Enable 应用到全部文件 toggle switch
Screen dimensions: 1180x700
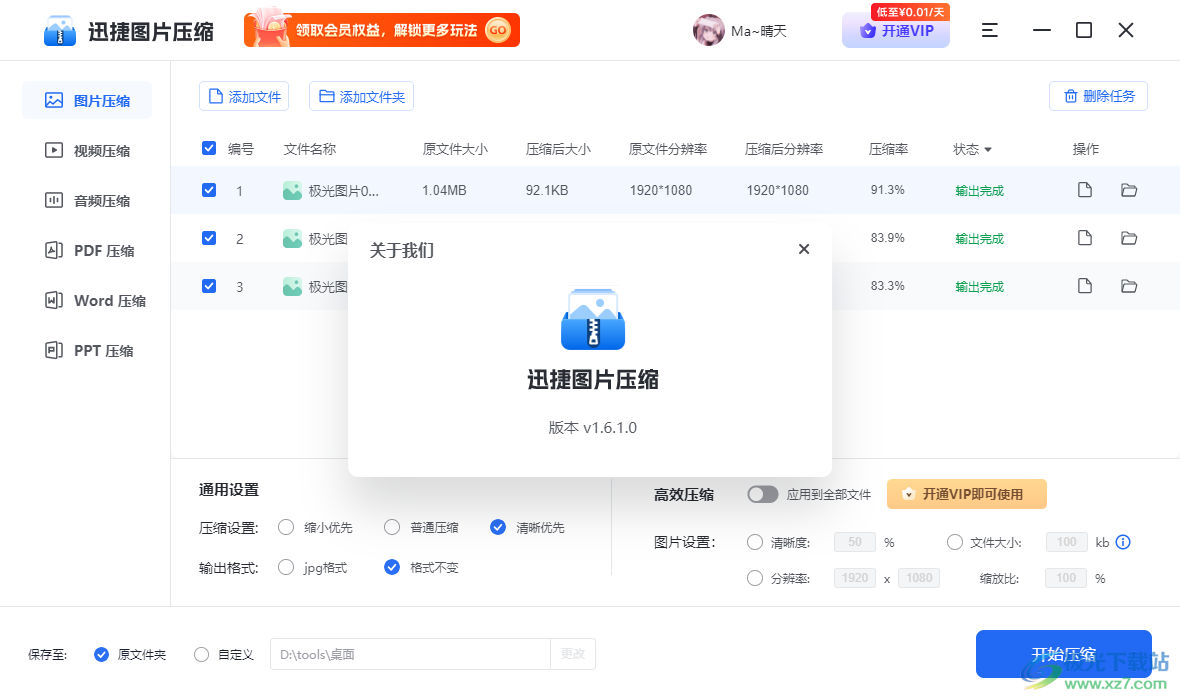[762, 495]
